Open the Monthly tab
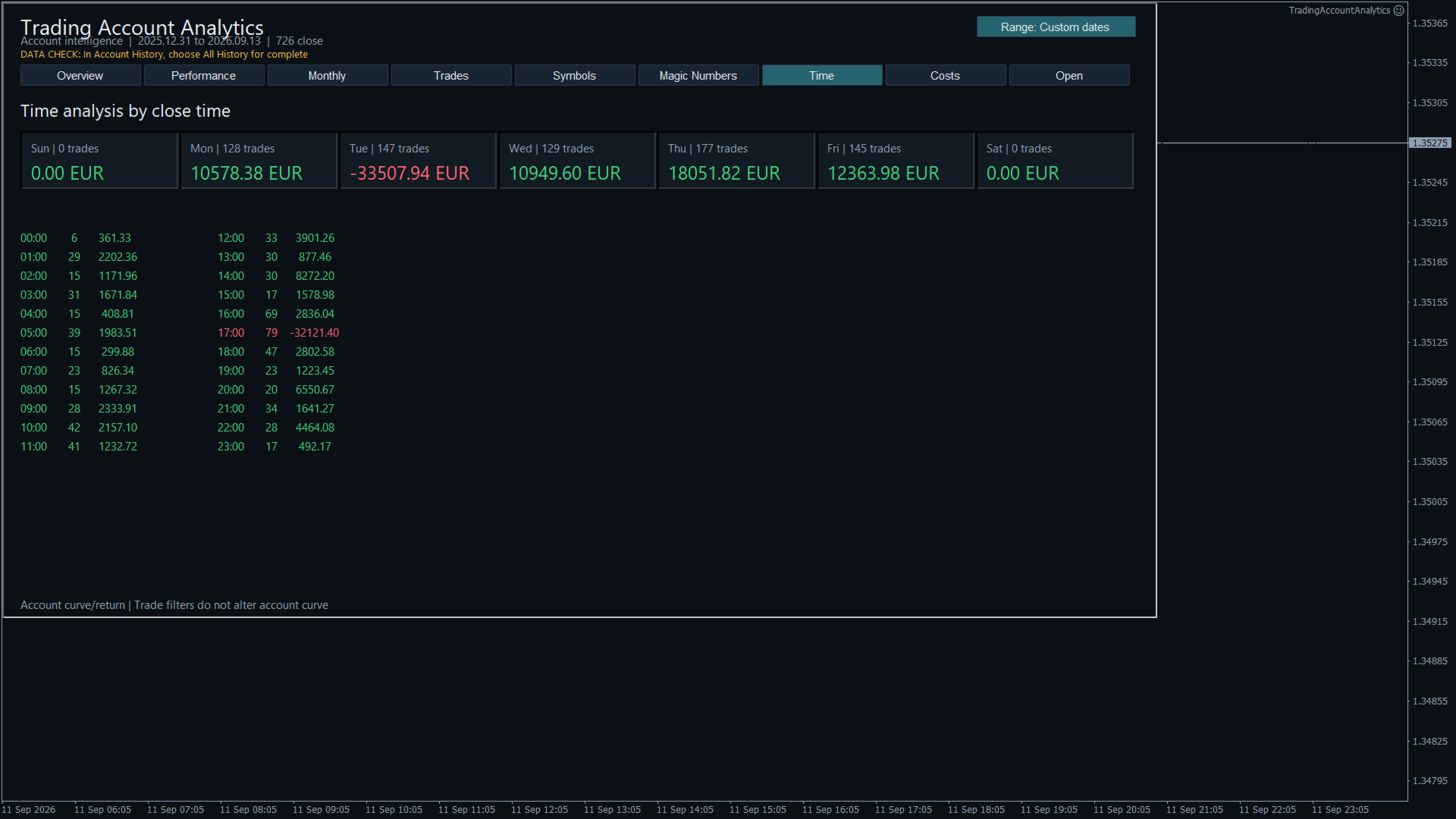Image resolution: width=1456 pixels, height=819 pixels. [328, 75]
